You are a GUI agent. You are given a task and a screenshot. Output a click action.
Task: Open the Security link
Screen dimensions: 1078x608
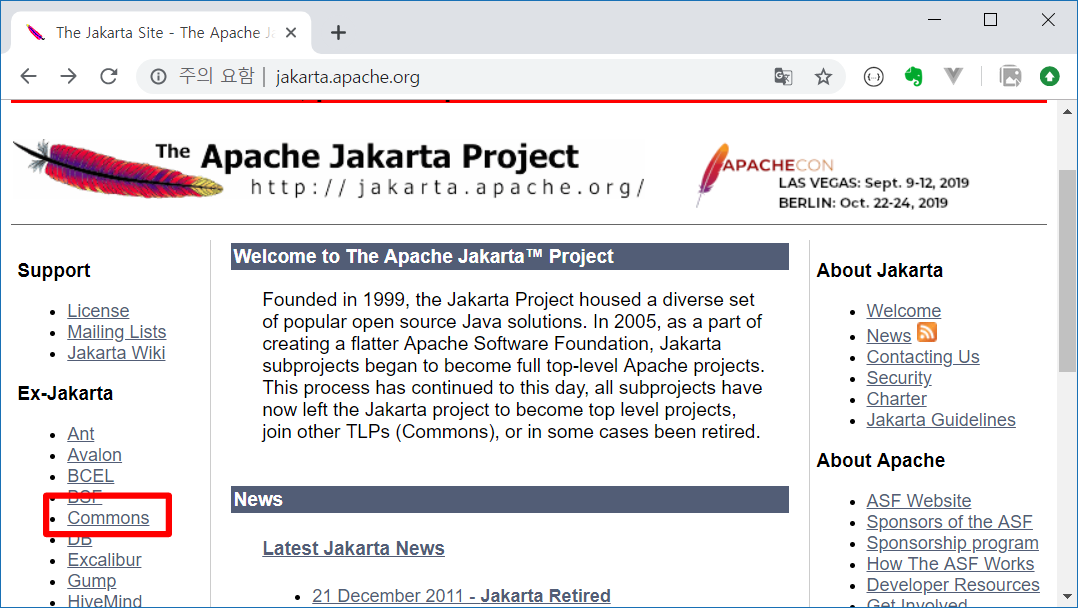899,378
